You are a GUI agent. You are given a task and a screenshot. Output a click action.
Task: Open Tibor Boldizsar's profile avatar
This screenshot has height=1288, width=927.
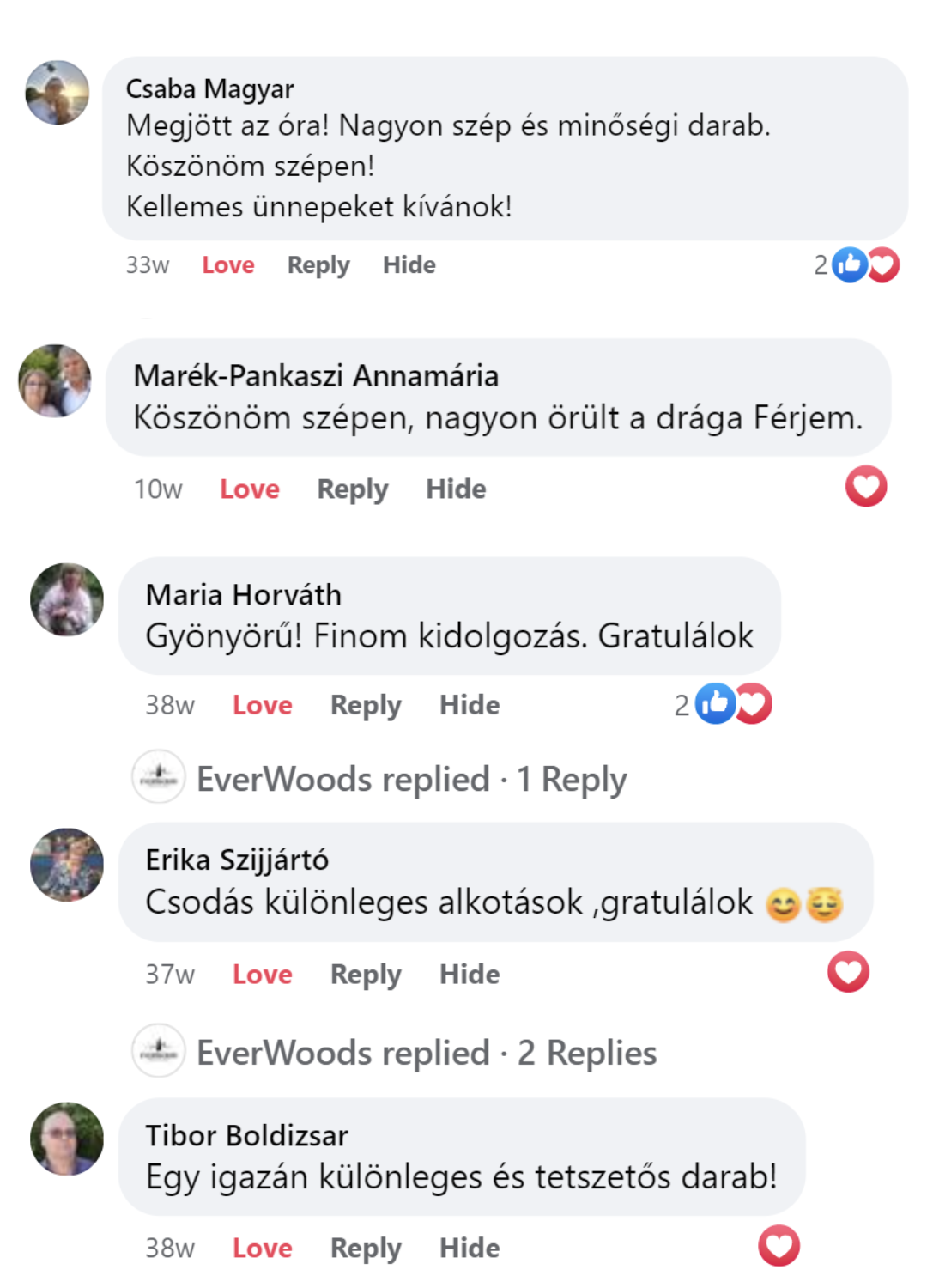(x=67, y=1139)
